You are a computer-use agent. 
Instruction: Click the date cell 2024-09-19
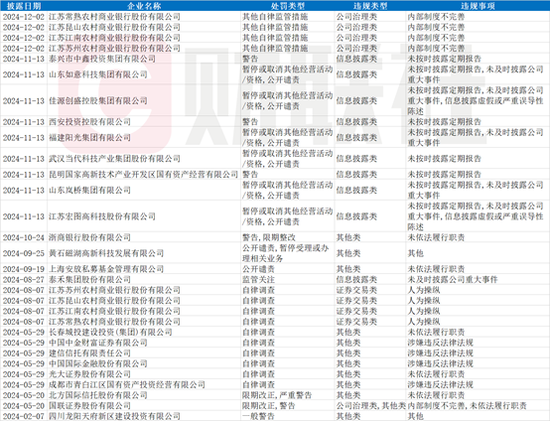[24, 269]
